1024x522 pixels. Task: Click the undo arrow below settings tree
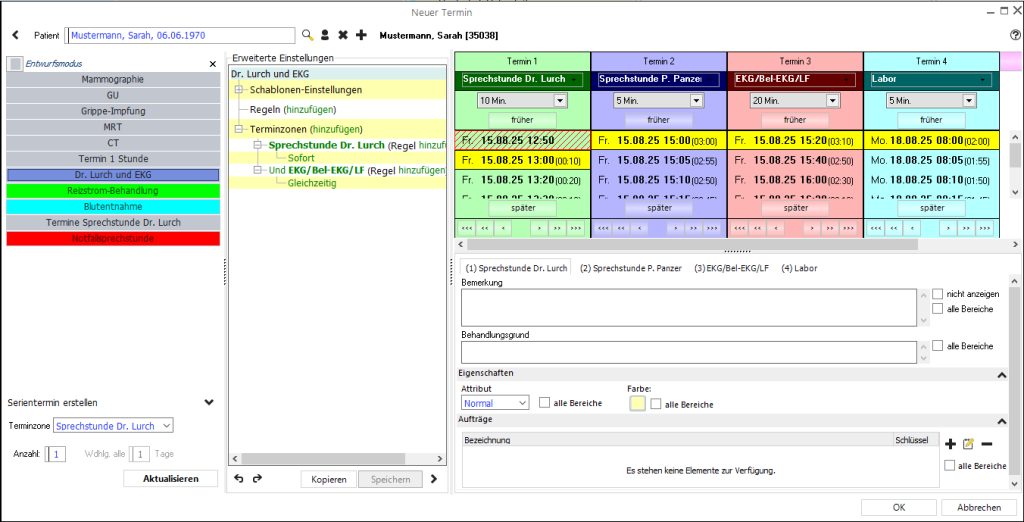pos(239,479)
